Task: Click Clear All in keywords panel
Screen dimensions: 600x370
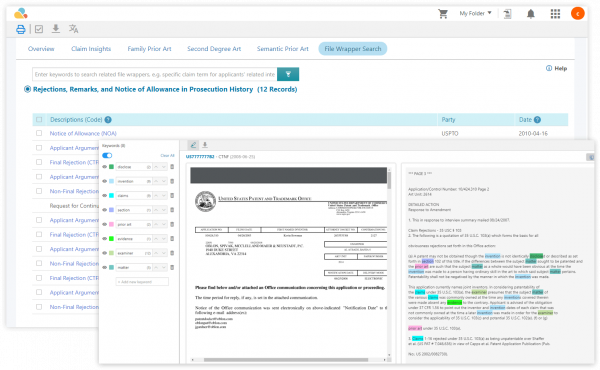Action: [167, 155]
